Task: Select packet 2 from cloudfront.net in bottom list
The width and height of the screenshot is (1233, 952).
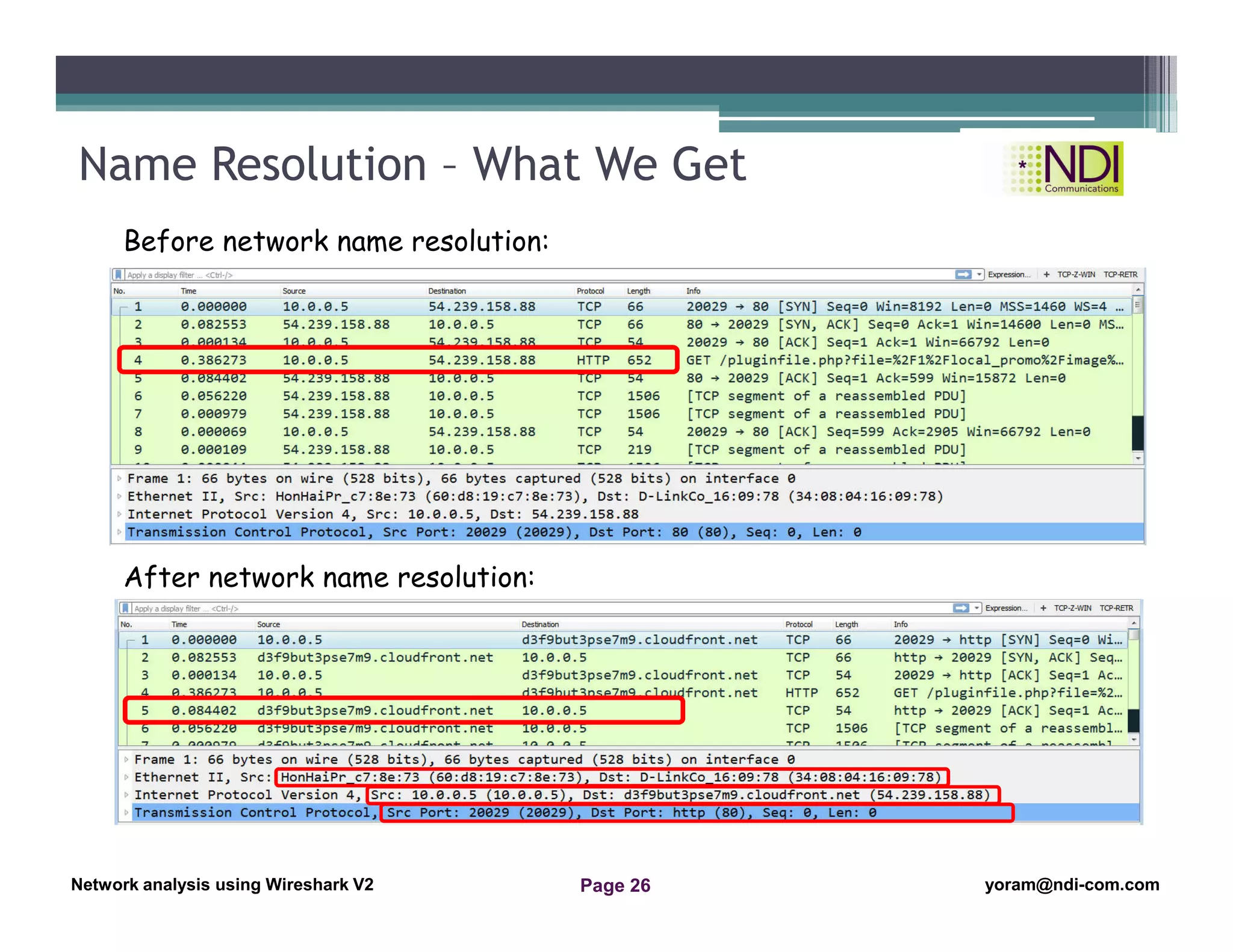Action: tap(623, 657)
